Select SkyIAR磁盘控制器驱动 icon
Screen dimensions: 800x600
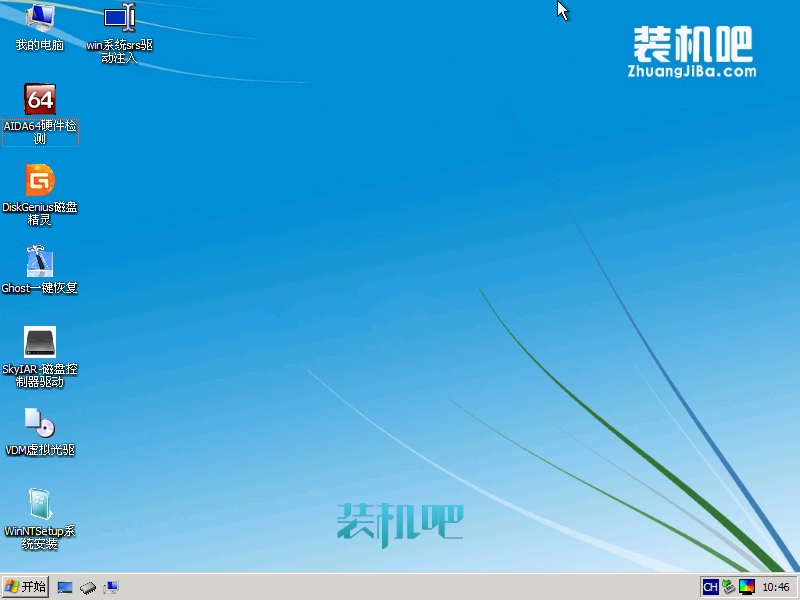[x=39, y=342]
